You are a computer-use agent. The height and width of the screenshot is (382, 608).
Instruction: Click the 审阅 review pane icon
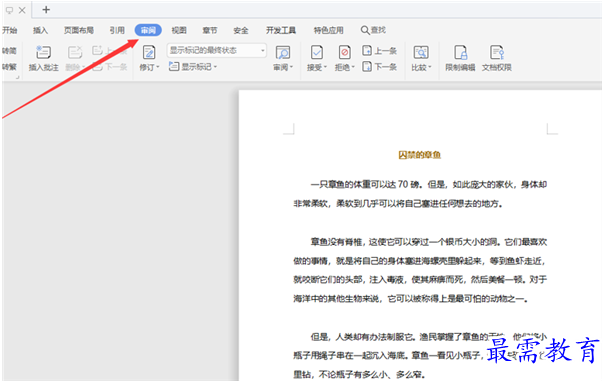point(283,52)
